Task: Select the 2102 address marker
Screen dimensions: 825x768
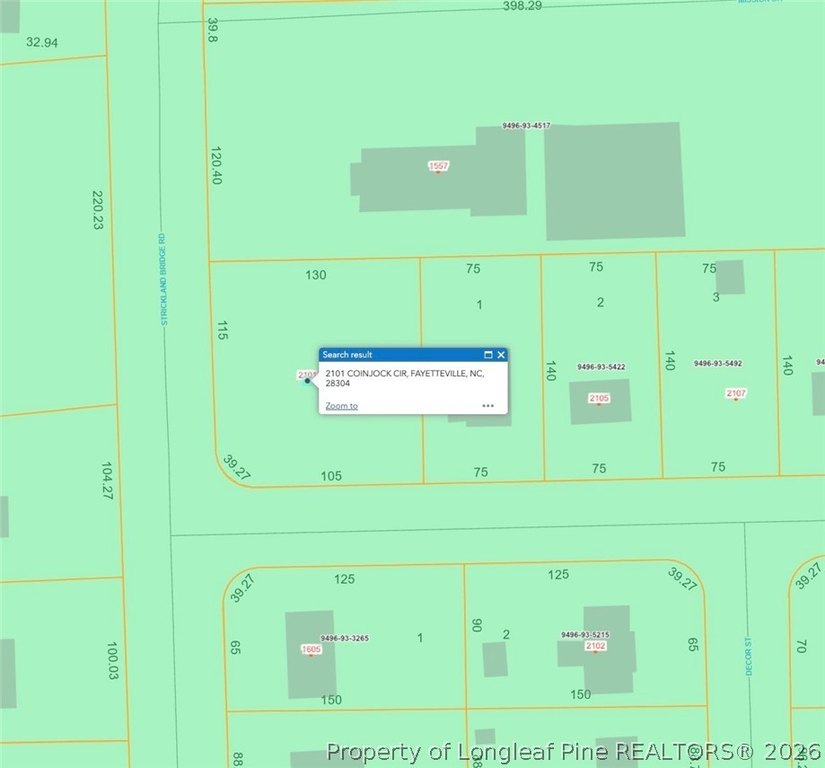Action: [595, 646]
